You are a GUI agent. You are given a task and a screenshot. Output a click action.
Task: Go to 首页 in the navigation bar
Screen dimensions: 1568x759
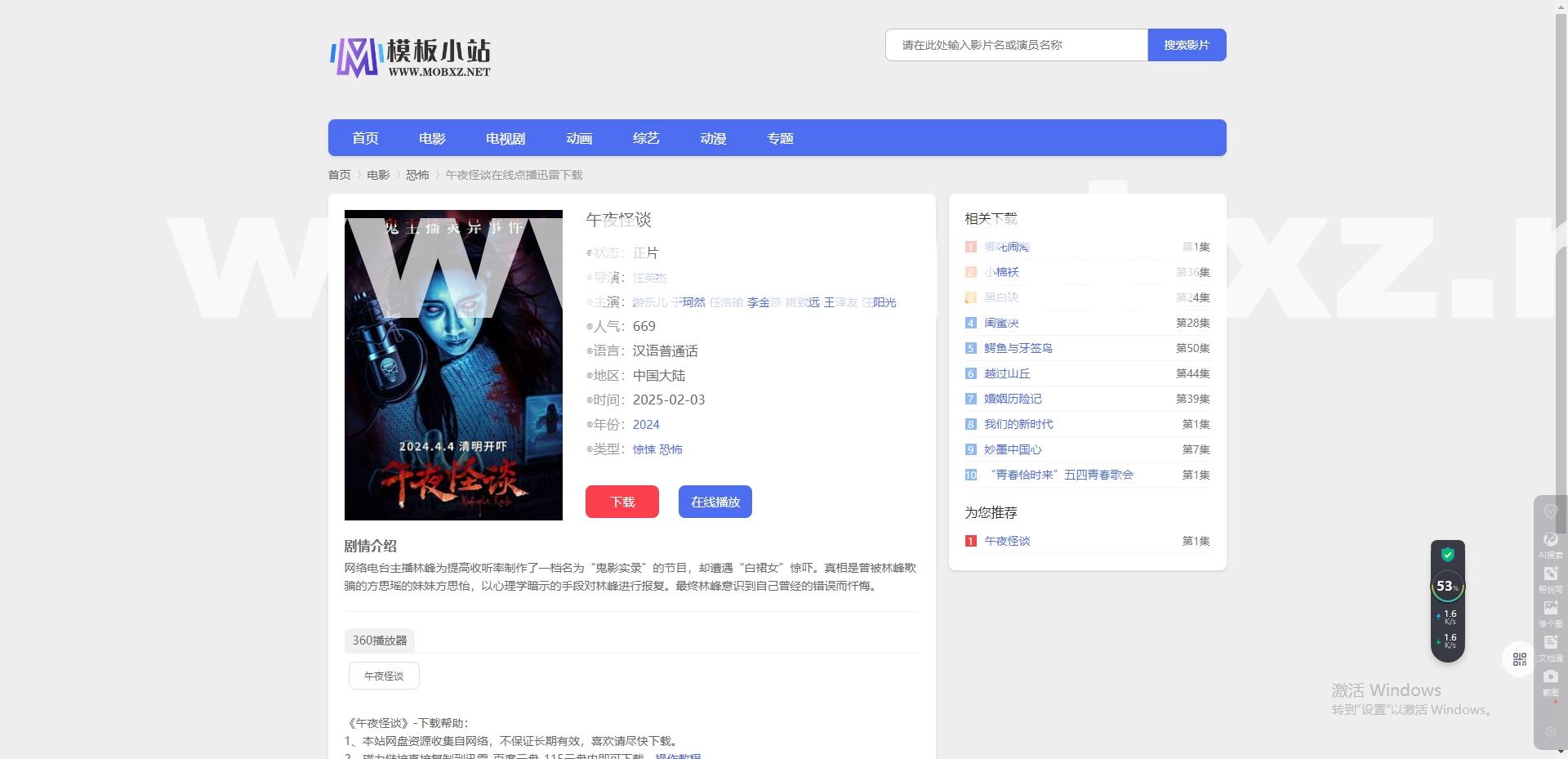(x=365, y=138)
